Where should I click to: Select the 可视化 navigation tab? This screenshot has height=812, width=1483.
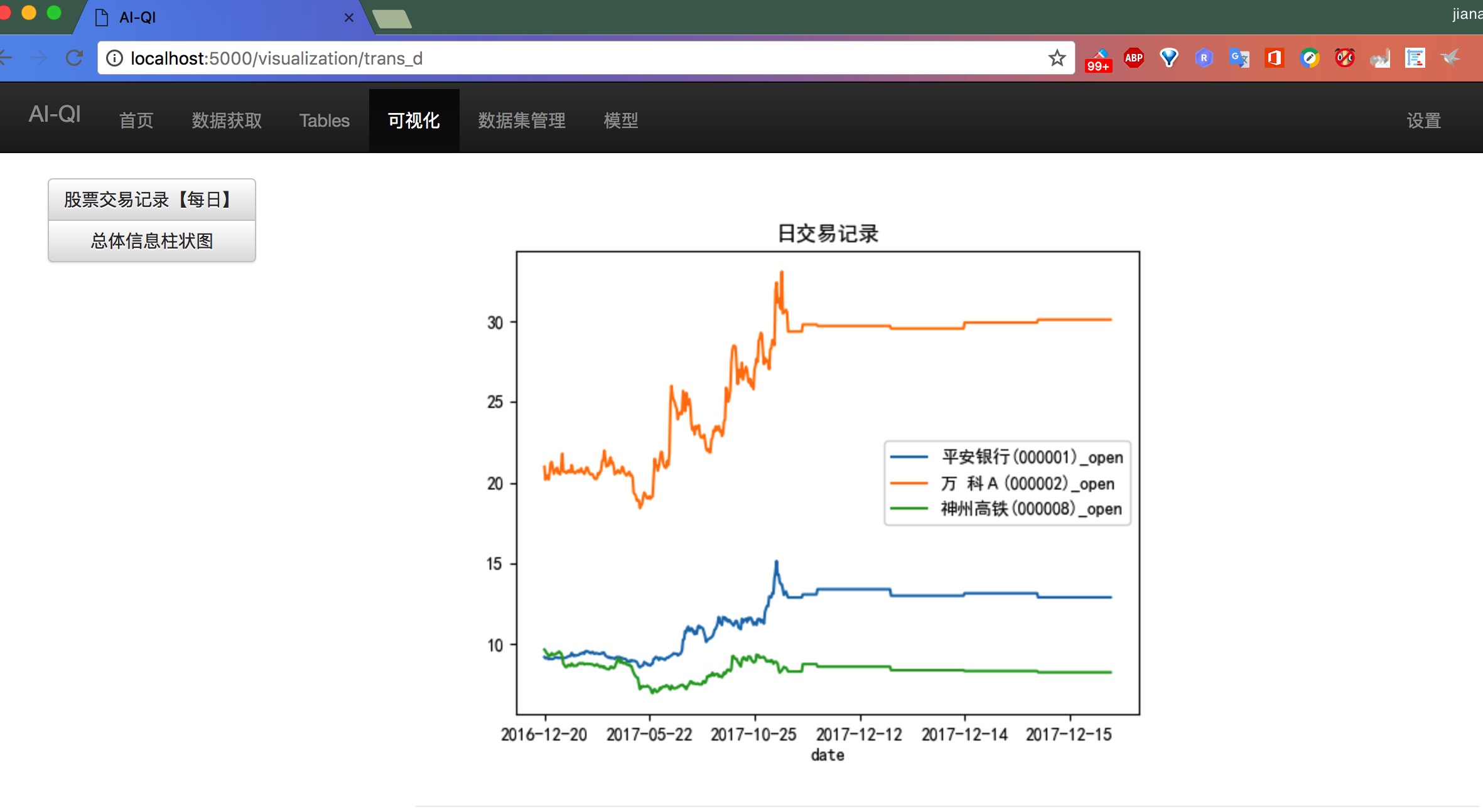tap(414, 120)
